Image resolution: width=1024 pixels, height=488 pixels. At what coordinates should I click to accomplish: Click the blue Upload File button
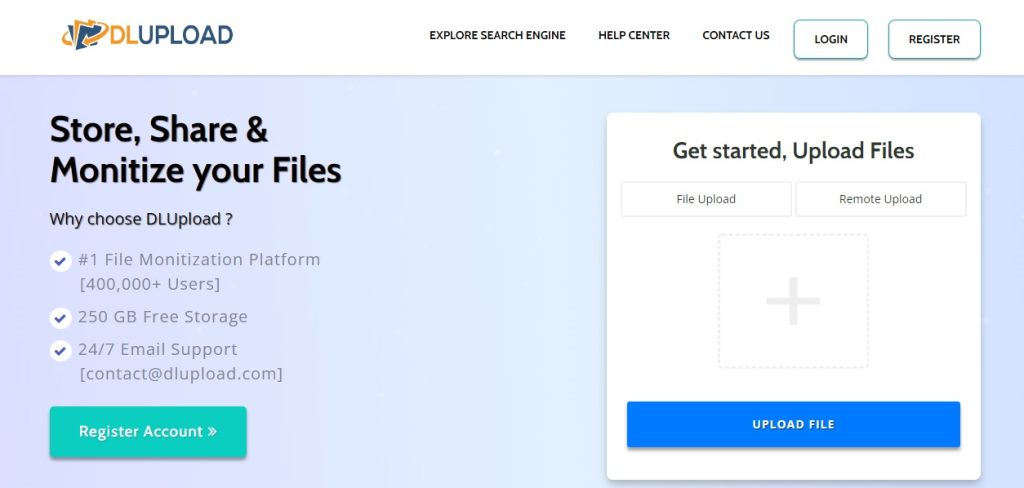click(793, 425)
